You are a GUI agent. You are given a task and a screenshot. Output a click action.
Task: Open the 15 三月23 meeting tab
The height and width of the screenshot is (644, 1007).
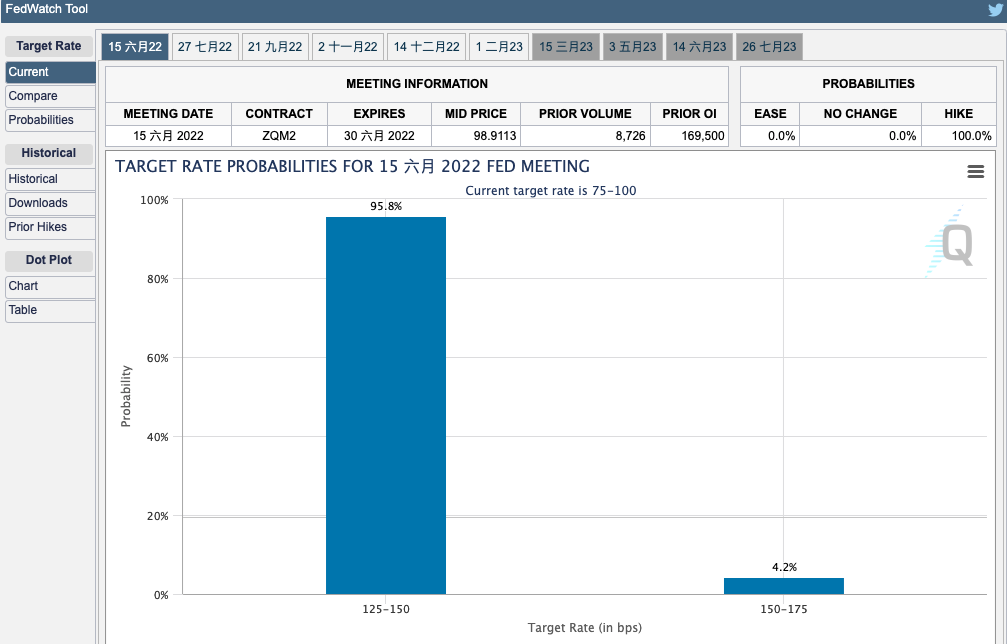[x=566, y=47]
